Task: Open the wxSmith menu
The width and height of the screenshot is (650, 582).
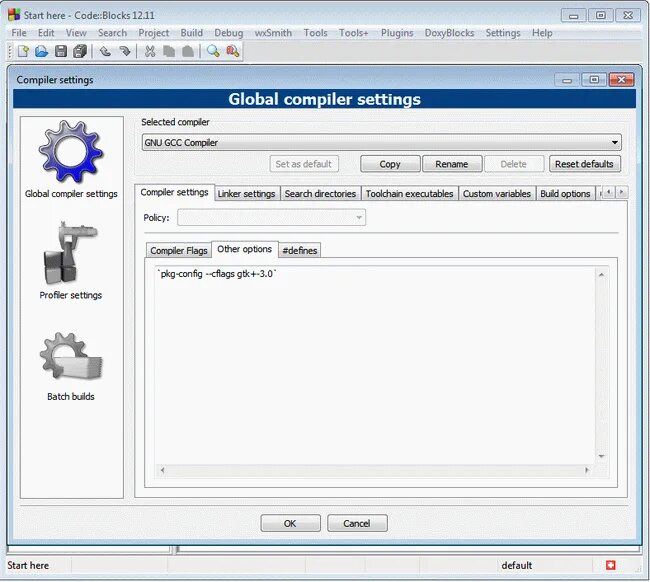Action: 273,33
